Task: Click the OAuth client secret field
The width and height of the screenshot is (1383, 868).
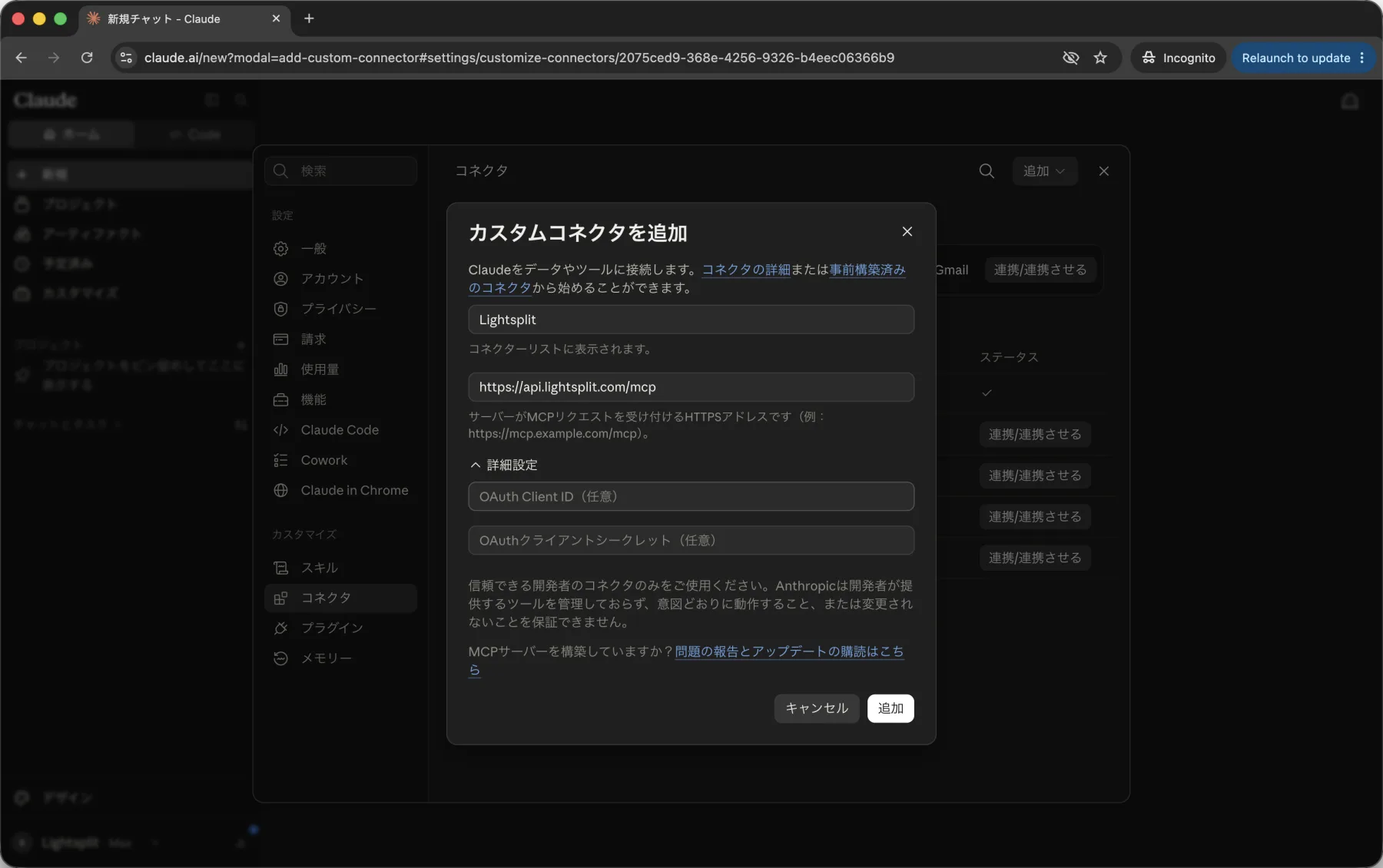Action: pos(691,540)
